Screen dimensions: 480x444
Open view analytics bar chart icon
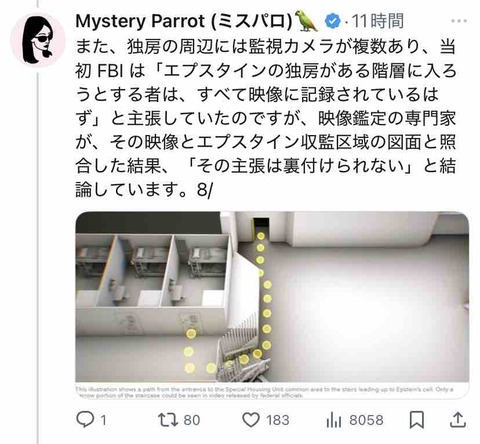click(x=334, y=420)
